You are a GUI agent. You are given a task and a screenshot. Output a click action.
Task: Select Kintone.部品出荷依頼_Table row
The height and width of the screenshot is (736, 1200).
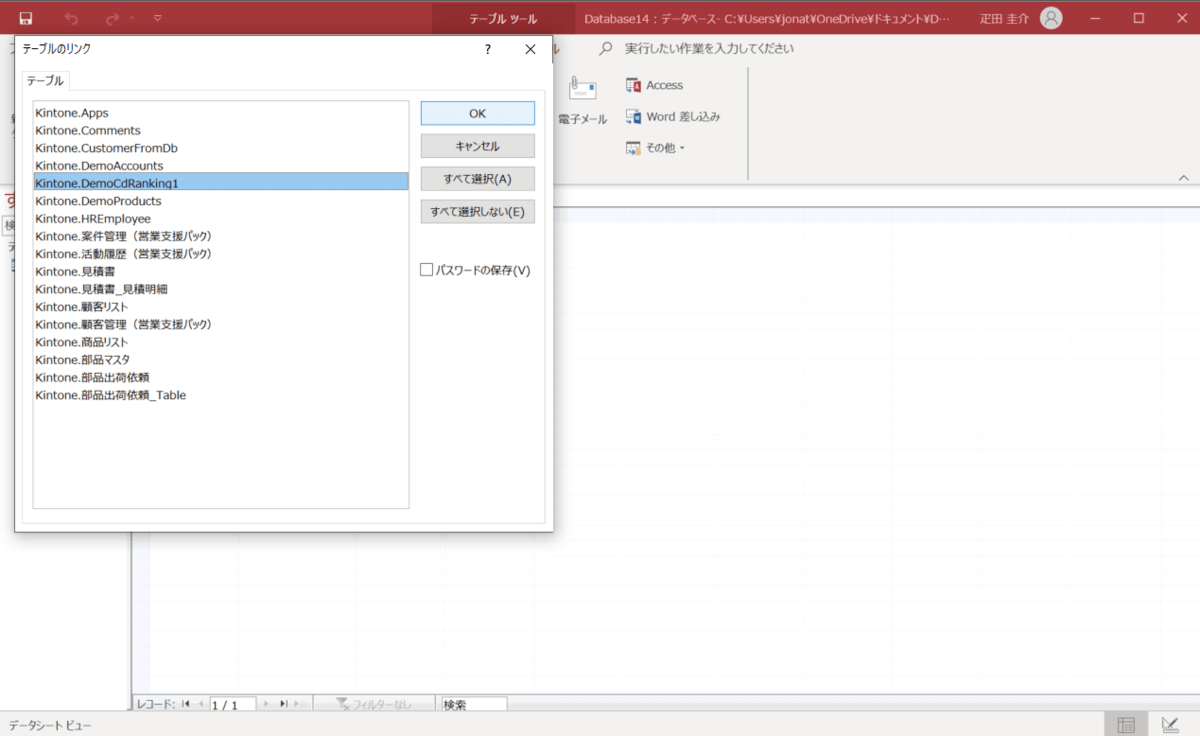(221, 395)
